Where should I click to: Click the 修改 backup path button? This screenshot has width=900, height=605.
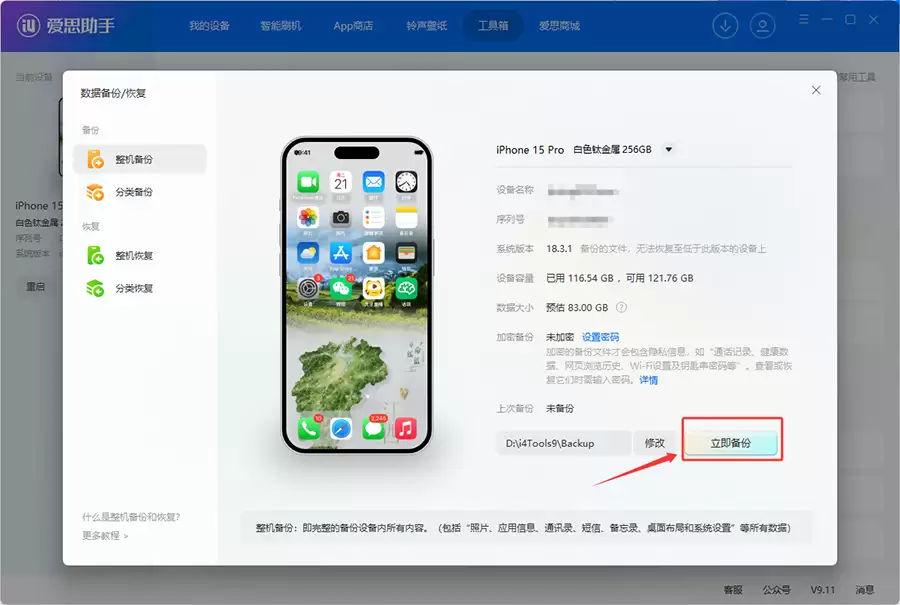pyautogui.click(x=654, y=443)
